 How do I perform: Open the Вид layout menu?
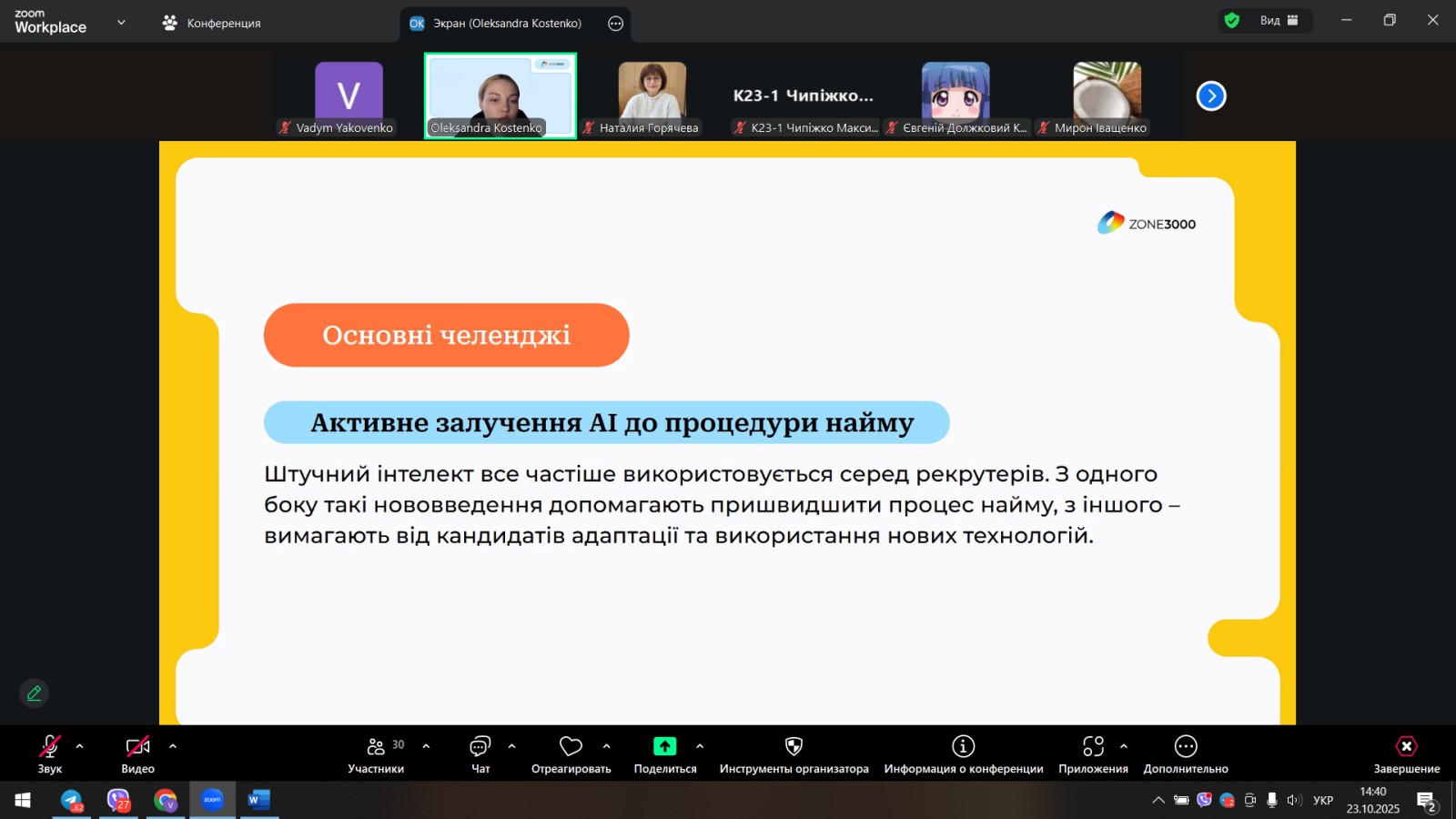pyautogui.click(x=1279, y=21)
